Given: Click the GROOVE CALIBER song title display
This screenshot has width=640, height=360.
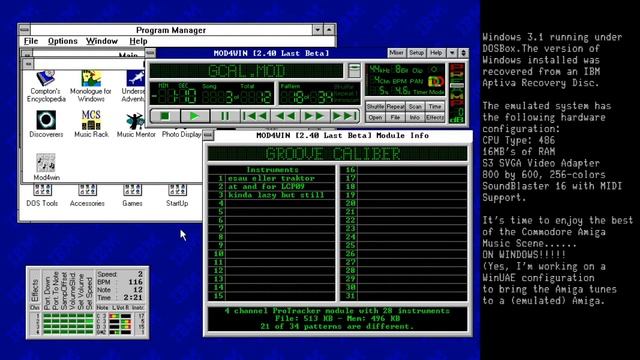Looking at the screenshot, I should [x=337, y=154].
